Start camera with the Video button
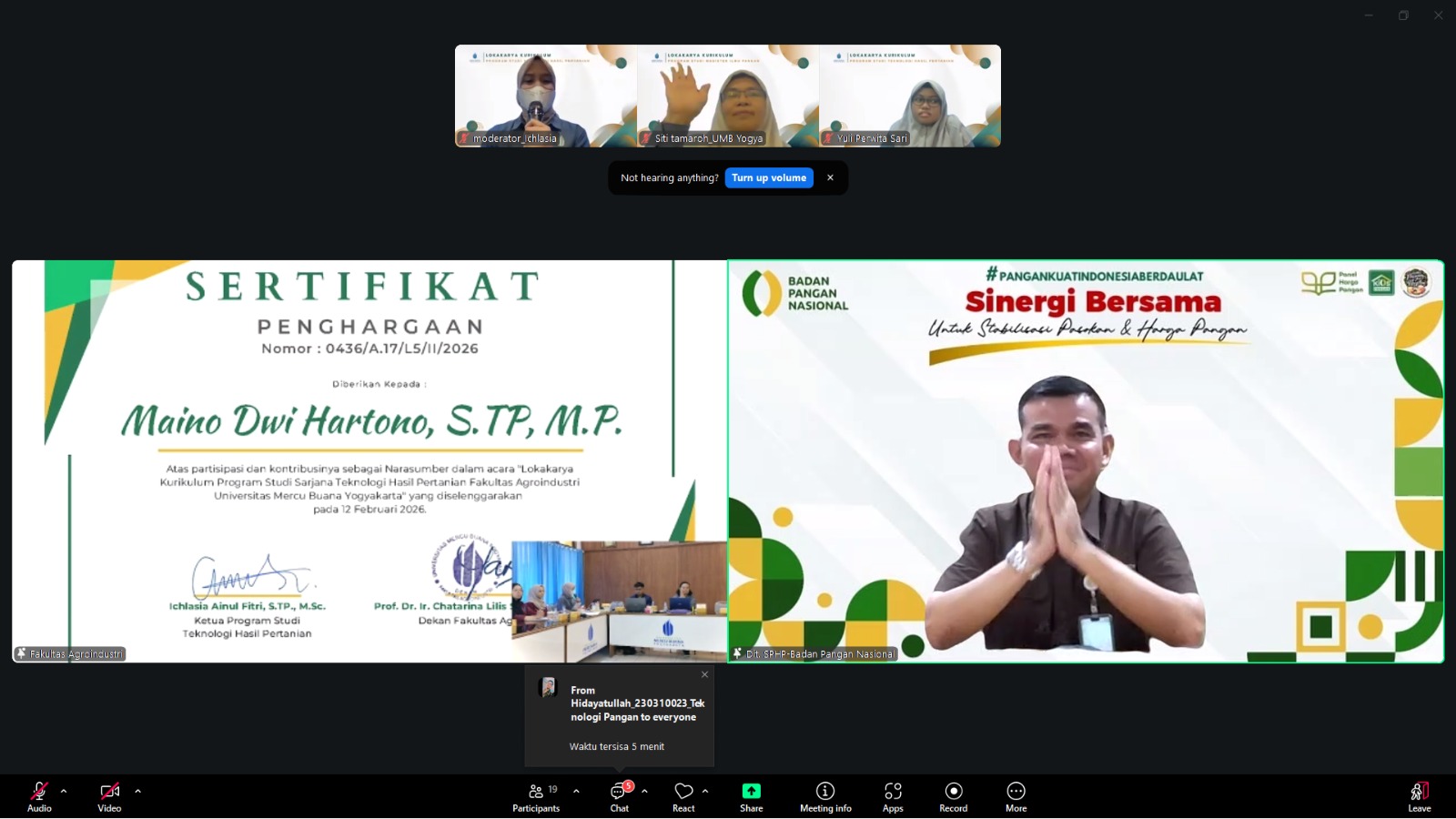 coord(109,796)
